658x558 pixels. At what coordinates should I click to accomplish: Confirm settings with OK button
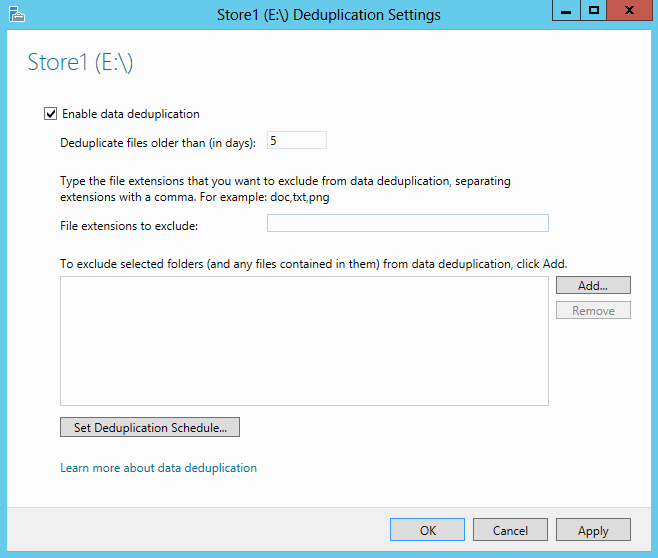pos(427,530)
